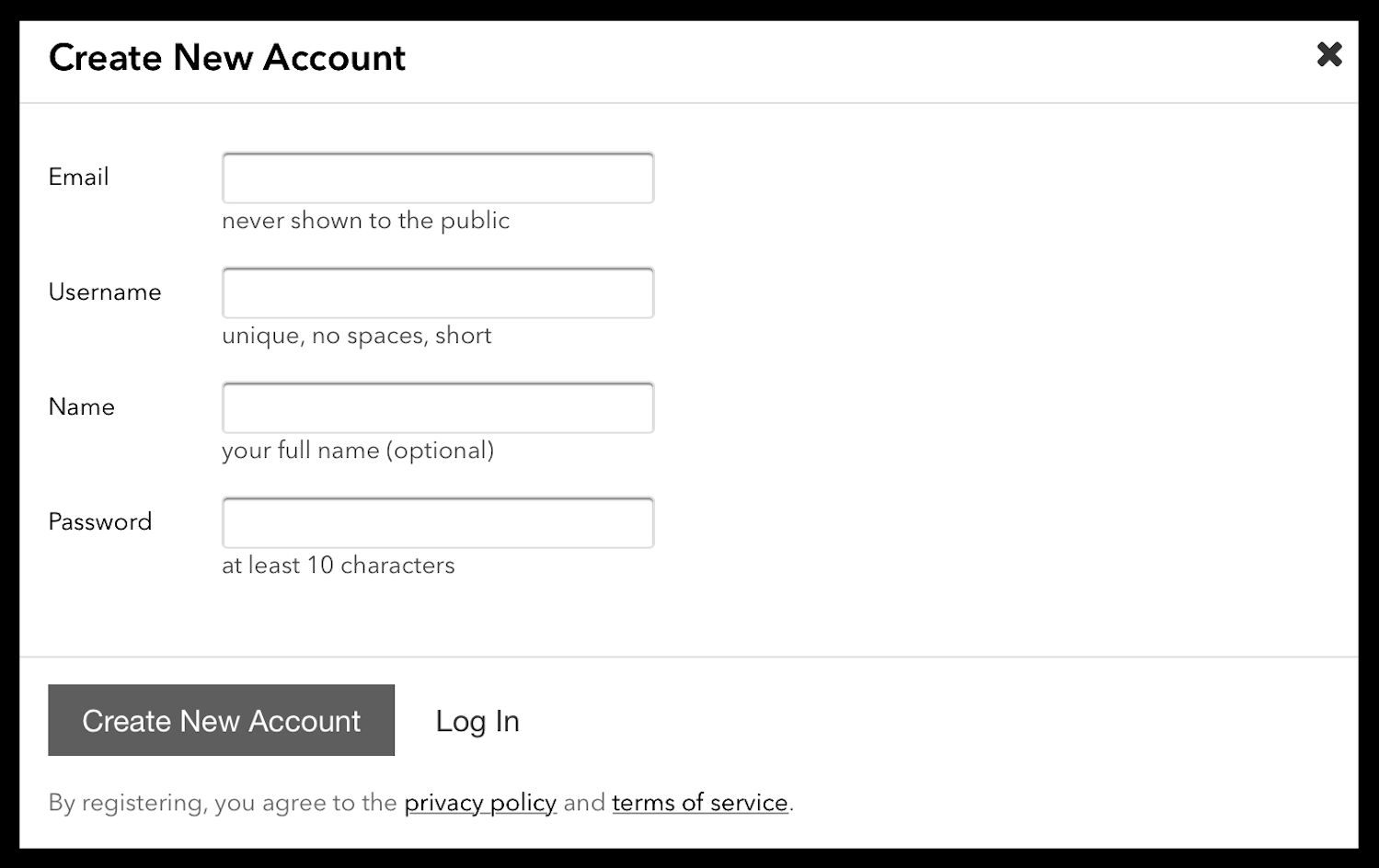Click the 'at least 10 characters' hint
This screenshot has height=868, width=1379.
click(x=339, y=565)
